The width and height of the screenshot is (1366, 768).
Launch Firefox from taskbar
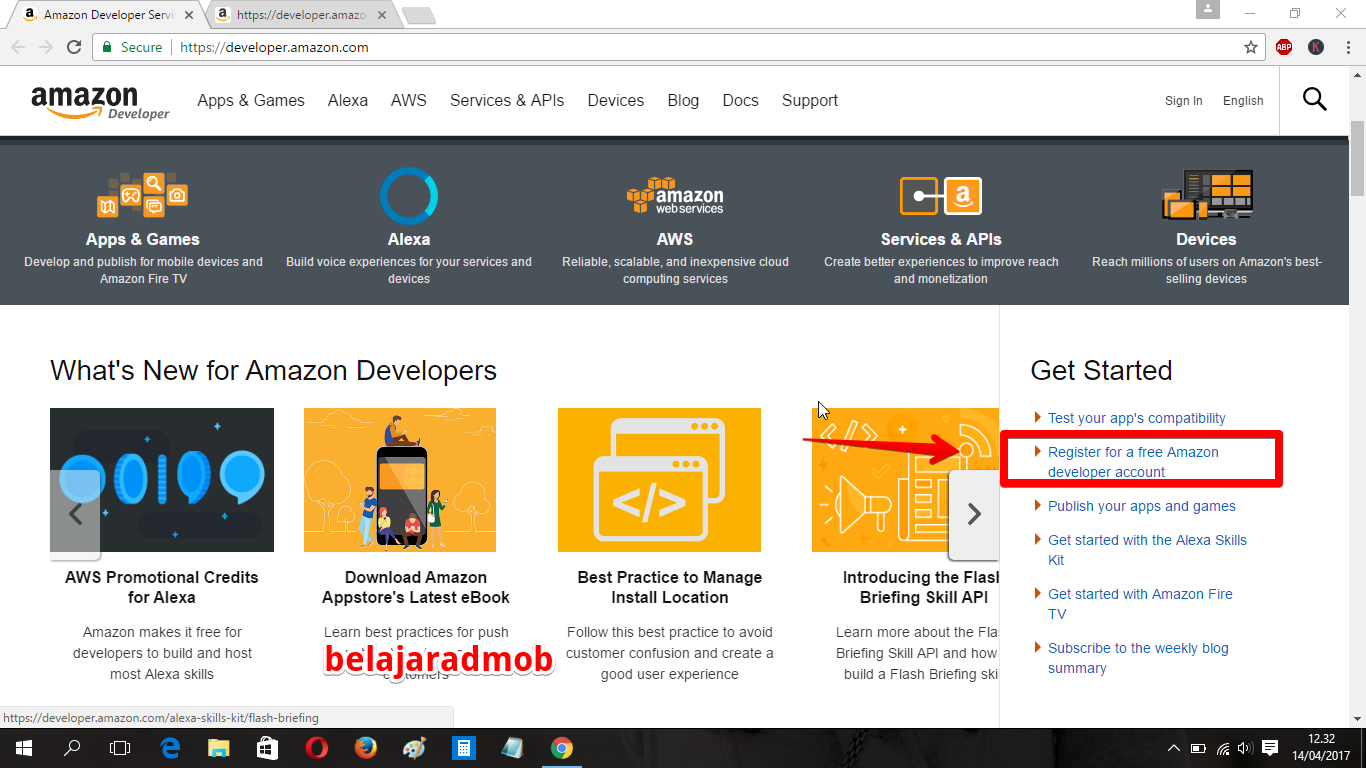(x=365, y=748)
